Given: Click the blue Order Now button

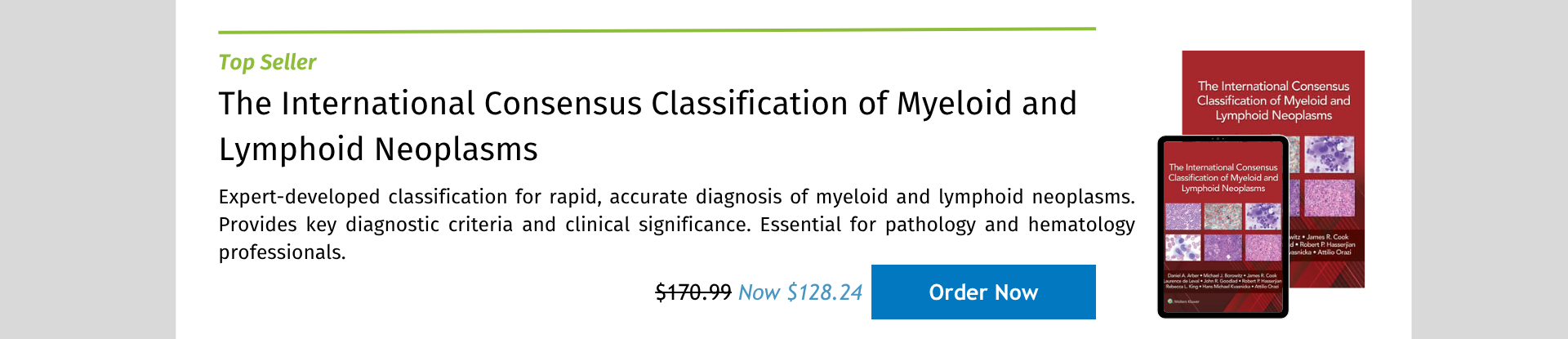Looking at the screenshot, I should click(x=983, y=292).
